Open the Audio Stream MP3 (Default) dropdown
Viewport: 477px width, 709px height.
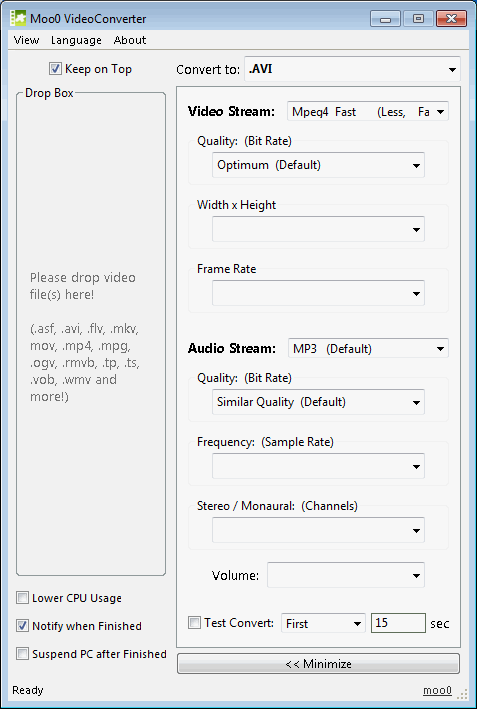368,349
